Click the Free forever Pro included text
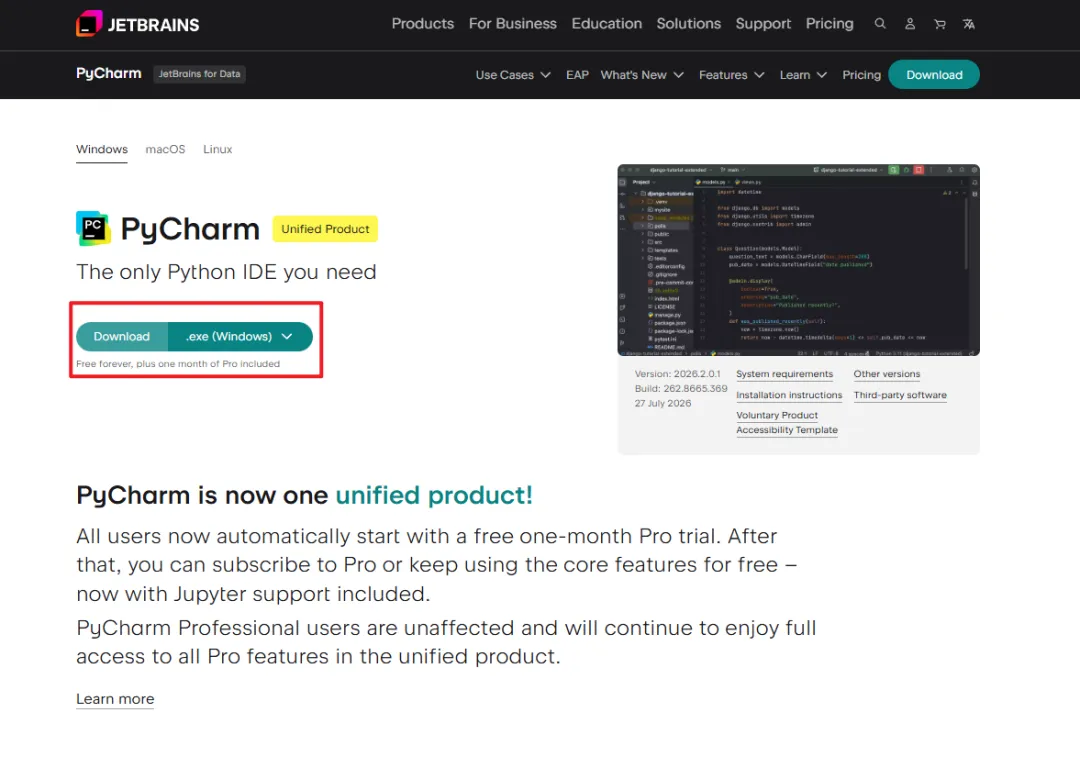 [x=178, y=364]
